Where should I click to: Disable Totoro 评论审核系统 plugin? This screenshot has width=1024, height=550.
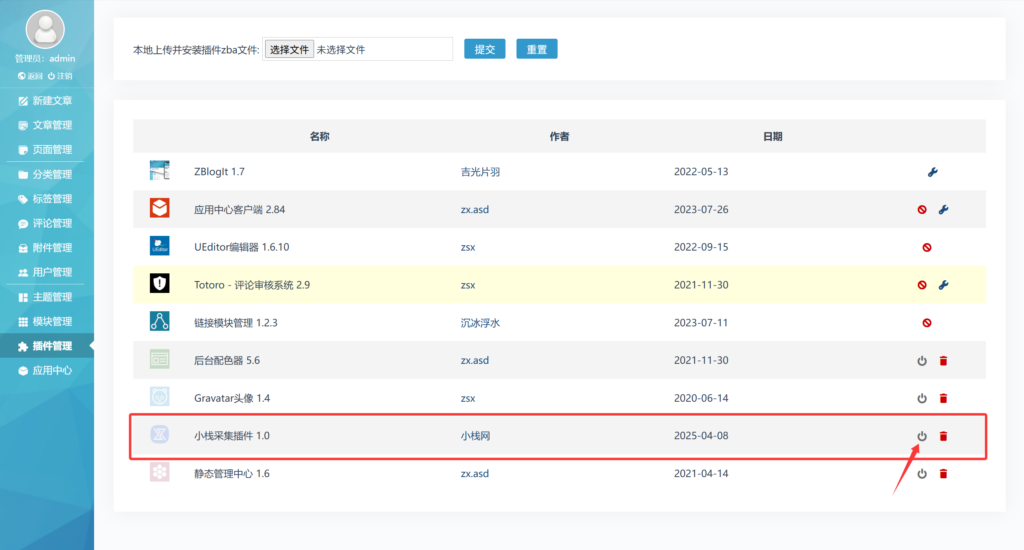[x=921, y=285]
